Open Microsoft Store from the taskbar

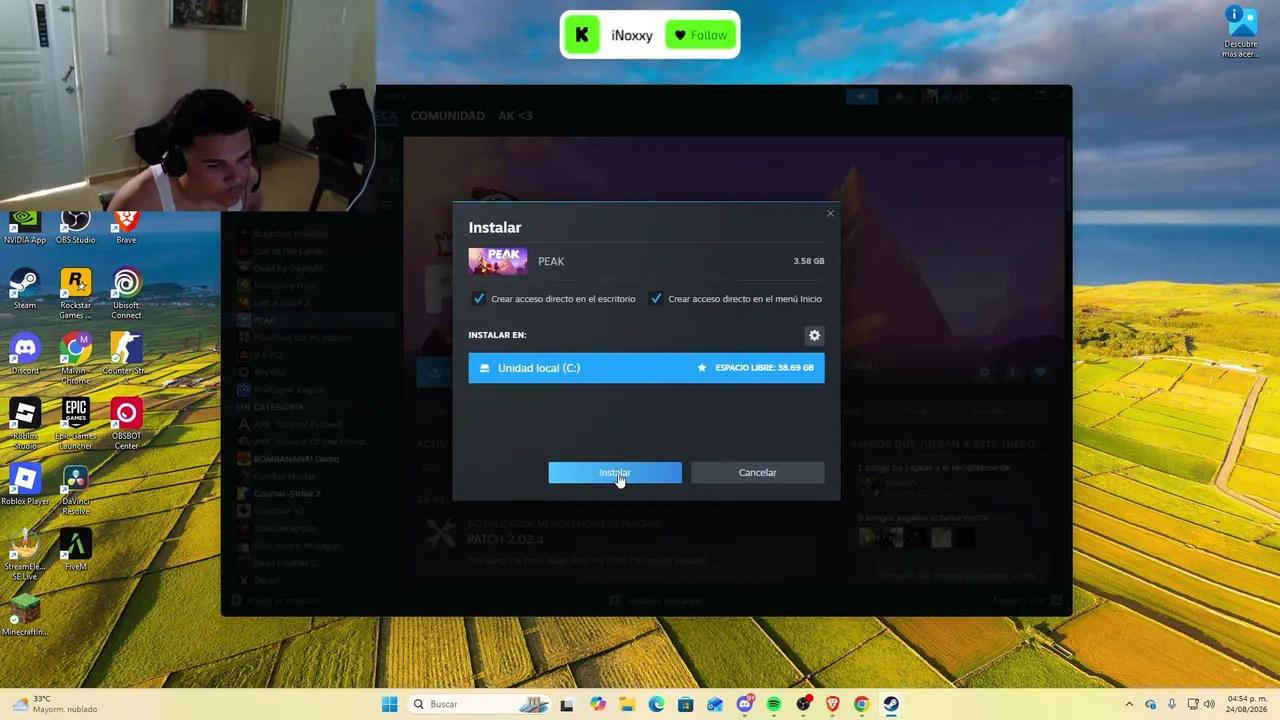(x=685, y=704)
